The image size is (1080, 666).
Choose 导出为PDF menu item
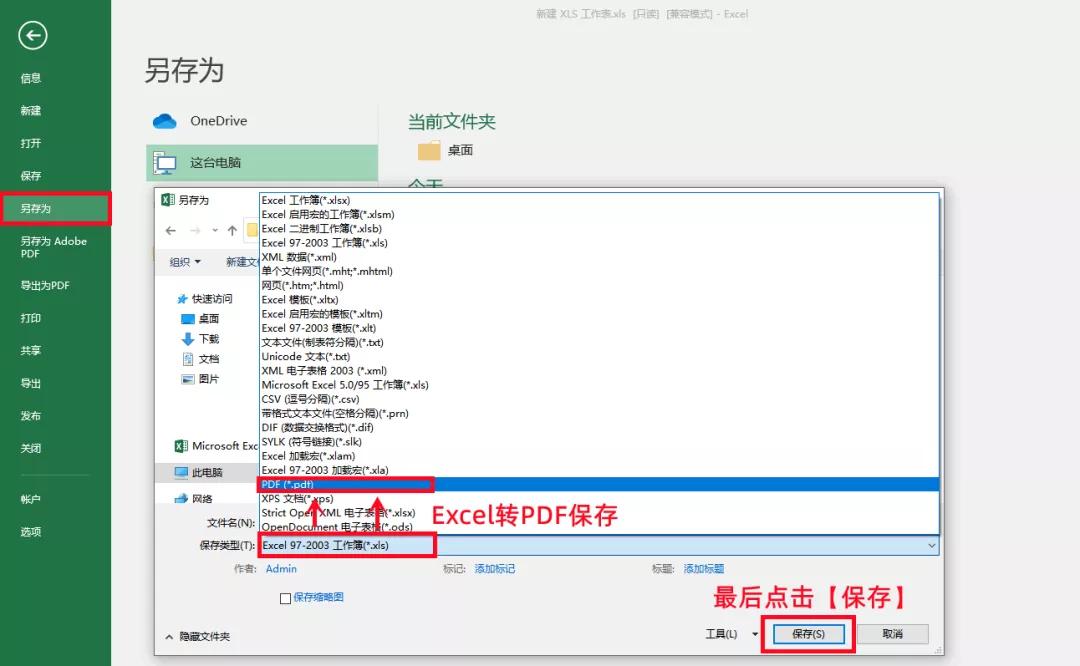click(45, 285)
